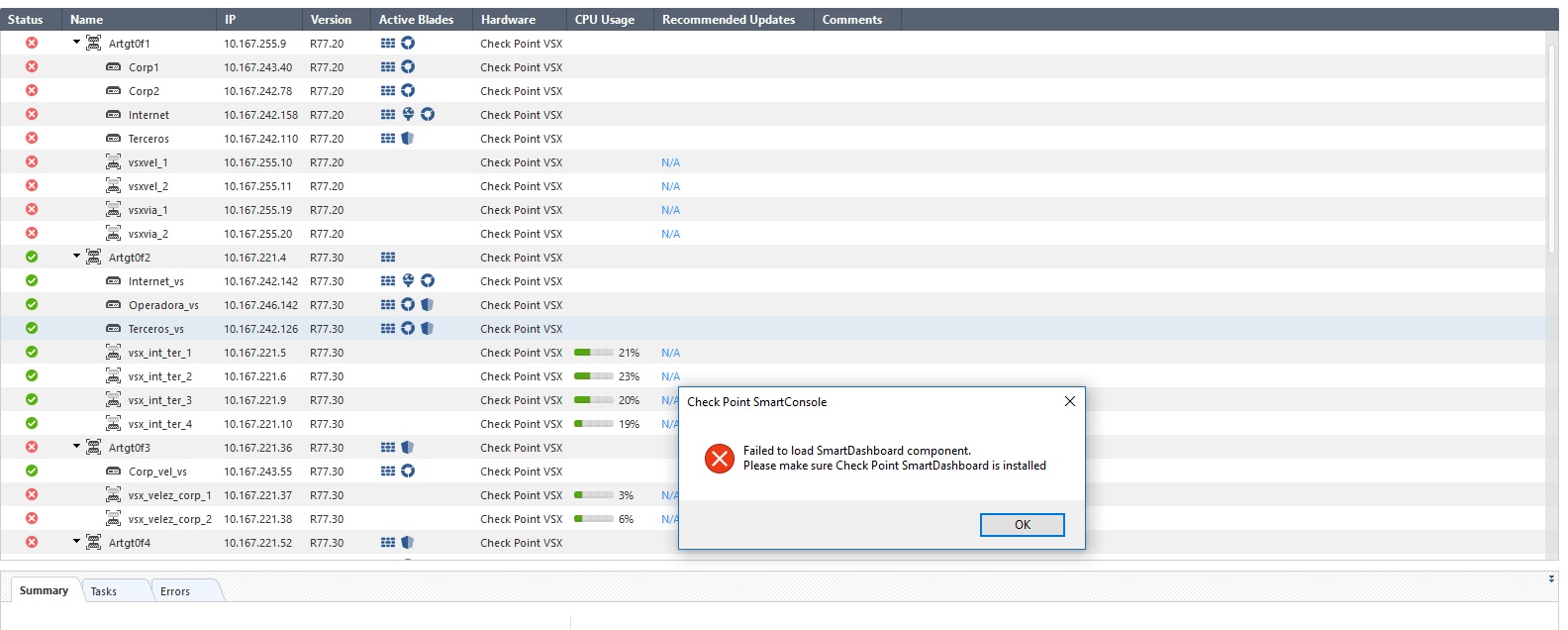Click the Active Blades column header
Image resolution: width=1568 pixels, height=630 pixels.
(422, 19)
